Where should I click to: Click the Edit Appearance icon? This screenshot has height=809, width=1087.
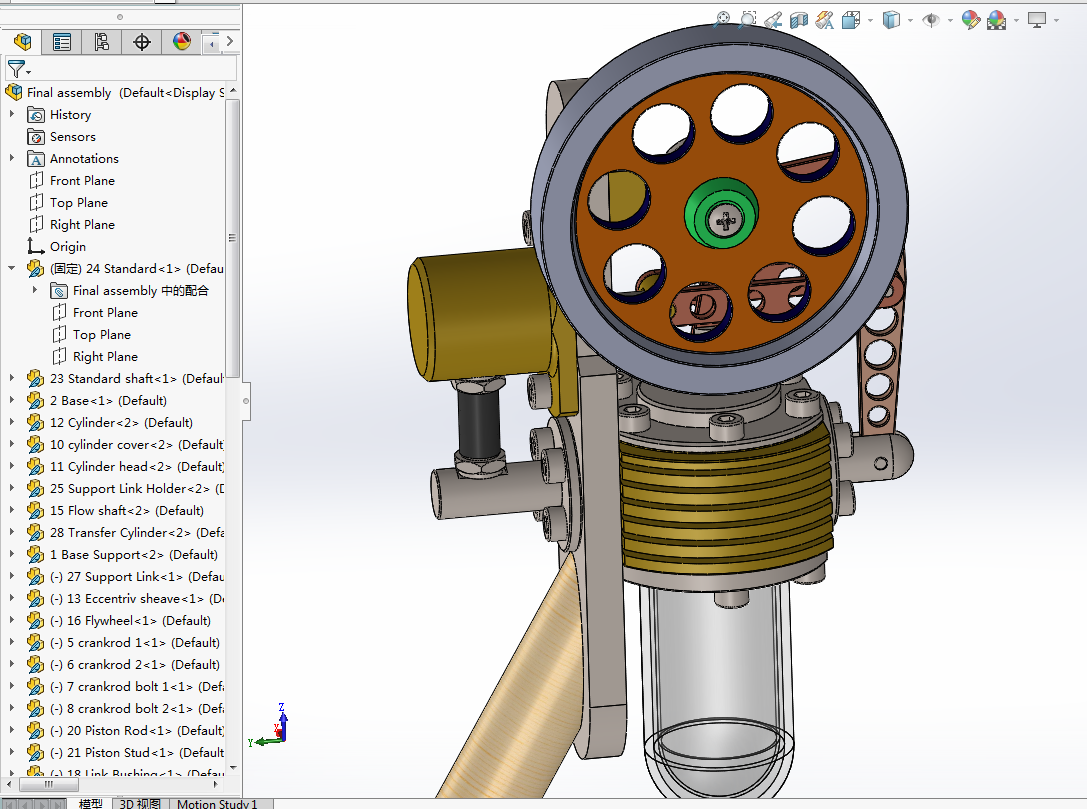click(971, 20)
